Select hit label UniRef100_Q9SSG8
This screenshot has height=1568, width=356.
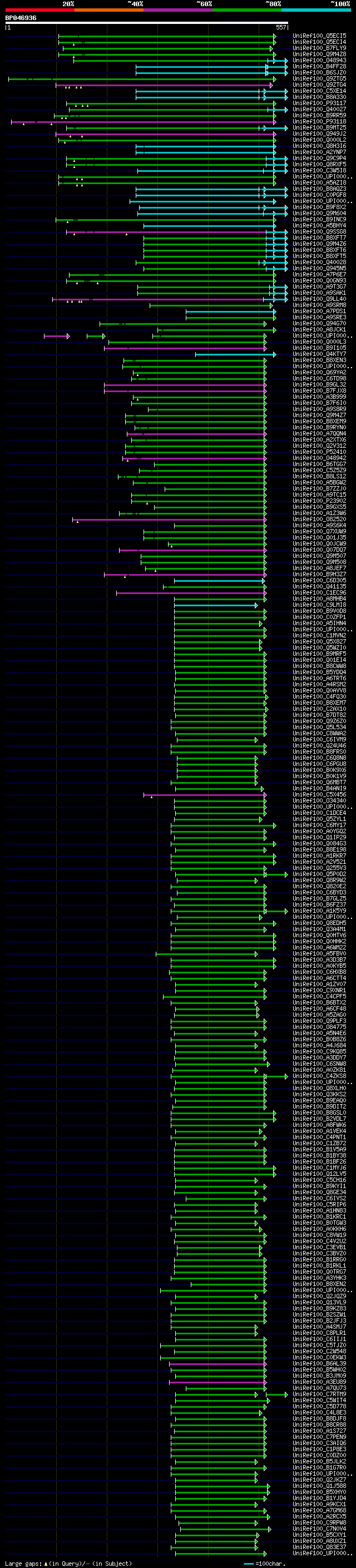coord(319,232)
